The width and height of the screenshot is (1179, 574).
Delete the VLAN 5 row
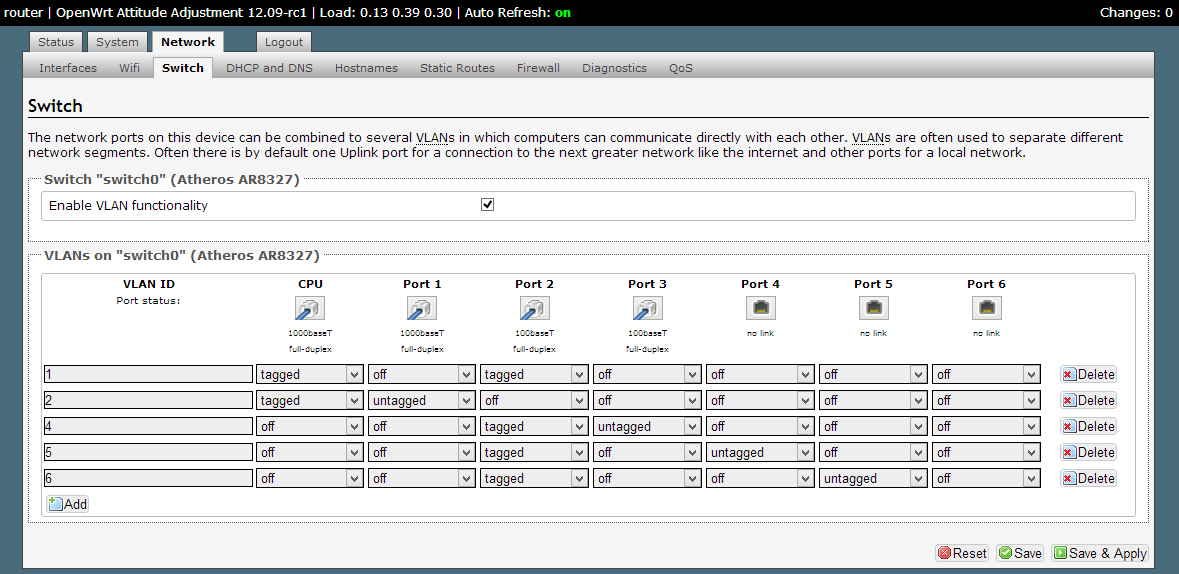tap(1088, 452)
